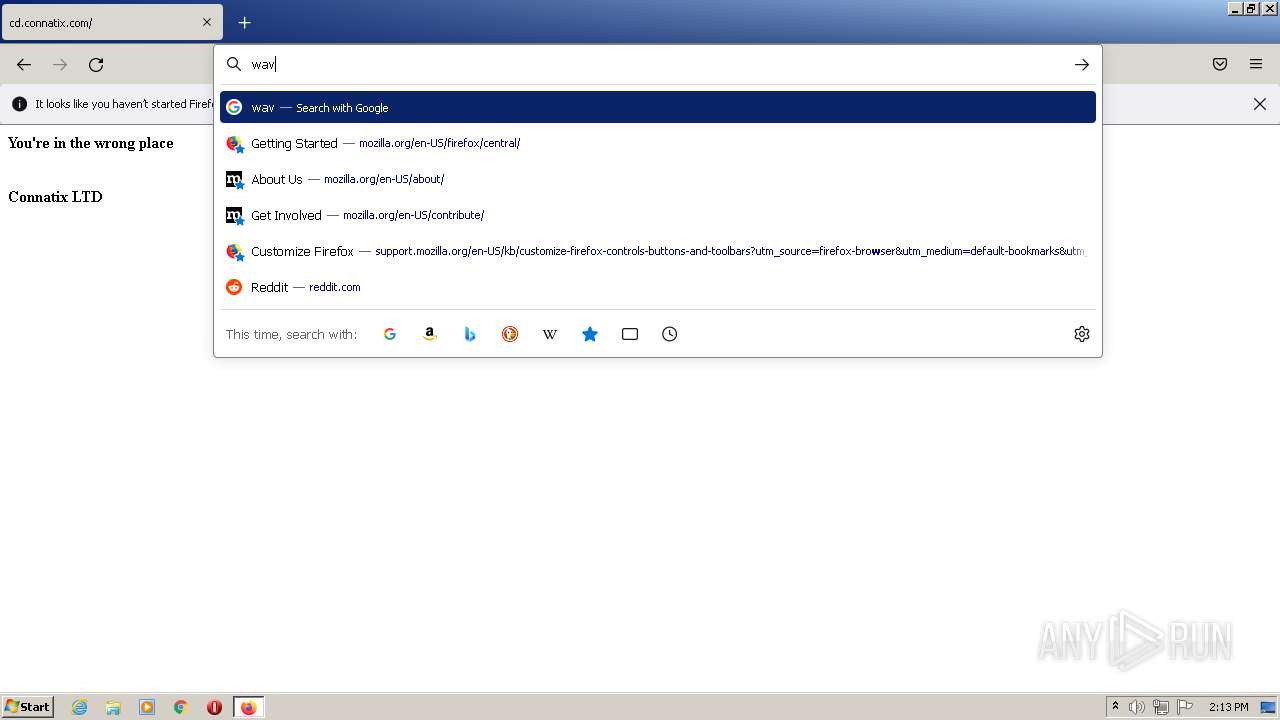The width and height of the screenshot is (1280, 720).
Task: Search this time with Wikipedia icon
Action: click(x=550, y=334)
